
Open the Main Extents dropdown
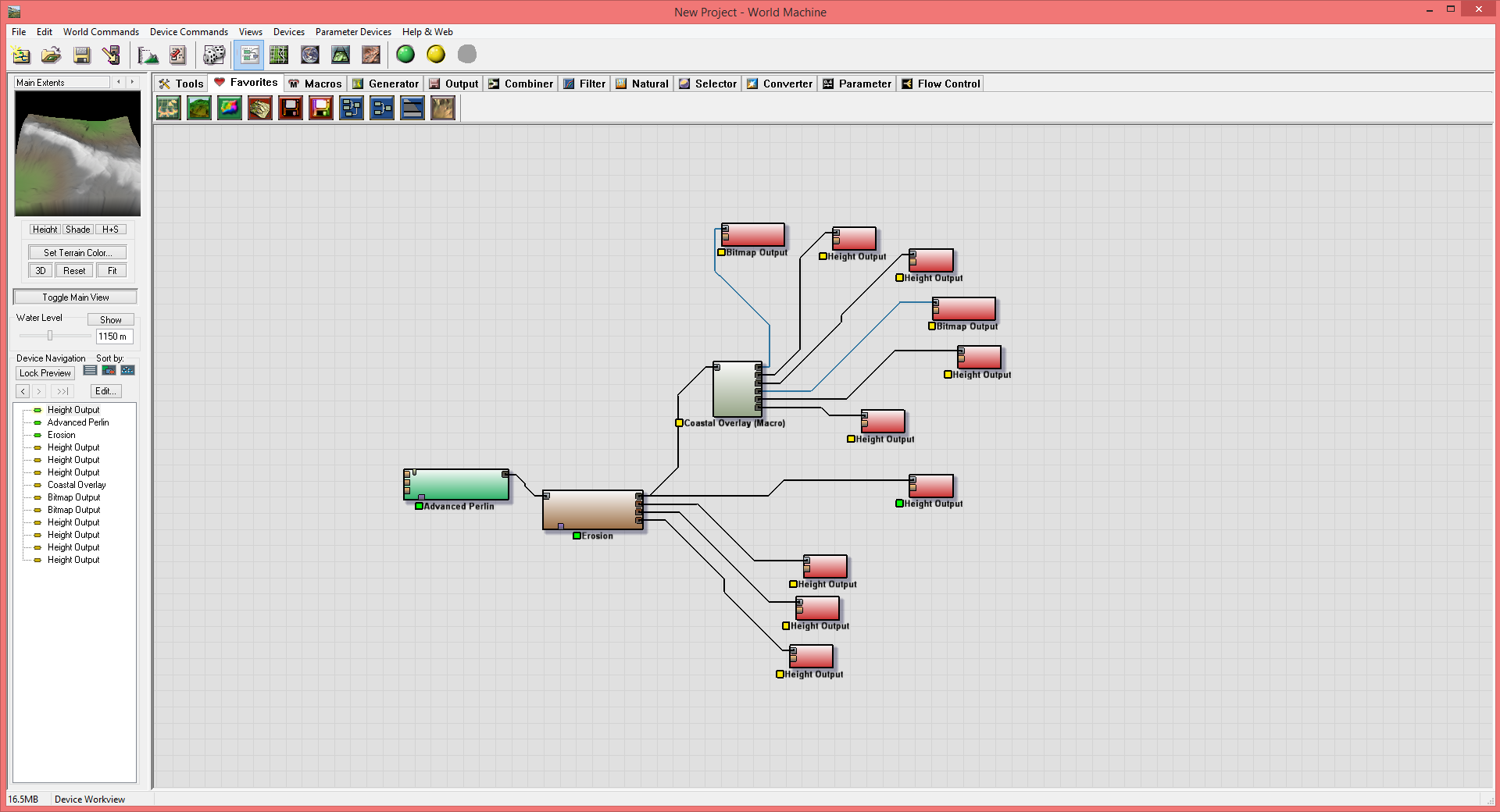62,83
